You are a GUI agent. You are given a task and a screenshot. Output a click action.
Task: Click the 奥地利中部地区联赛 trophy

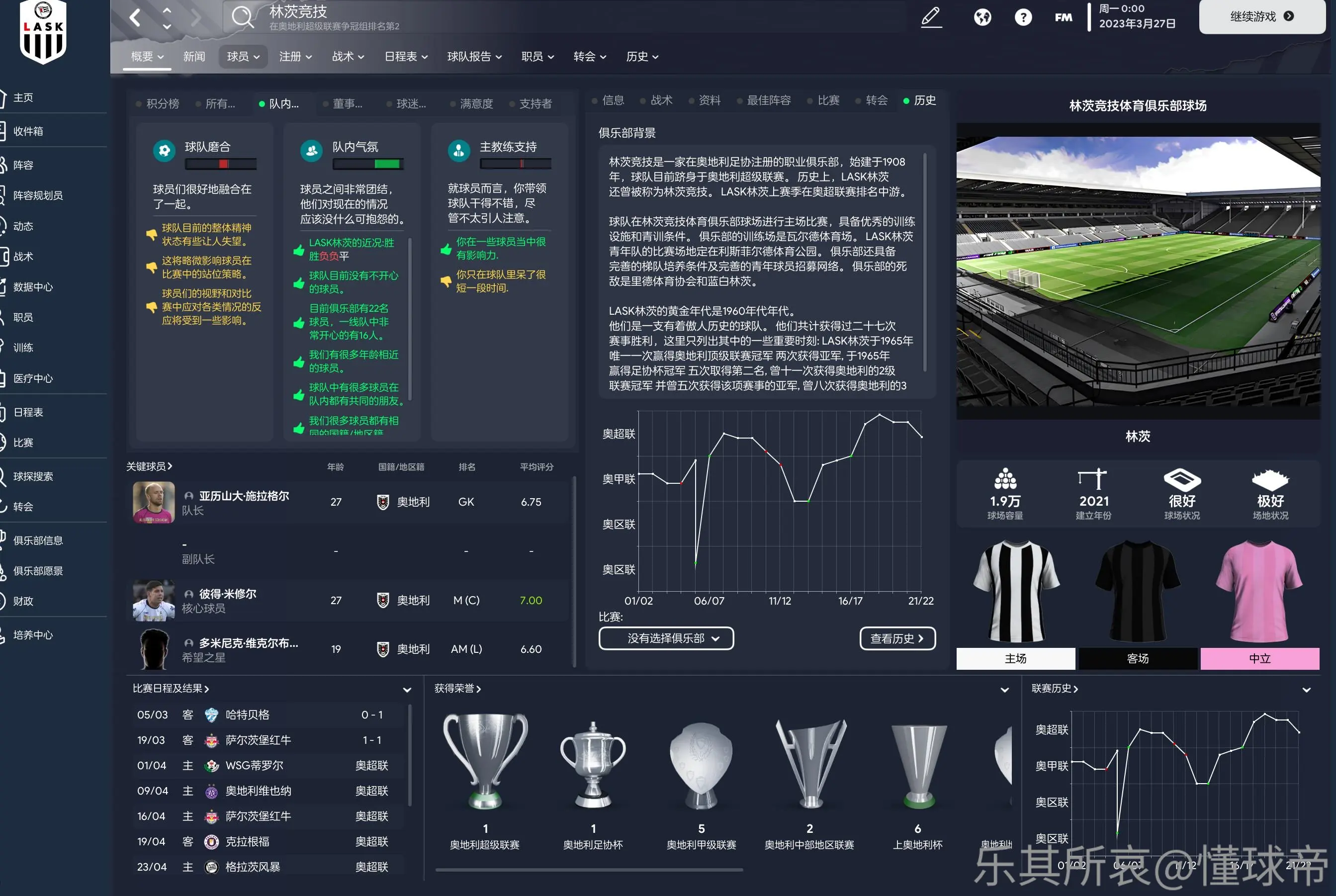[x=810, y=763]
